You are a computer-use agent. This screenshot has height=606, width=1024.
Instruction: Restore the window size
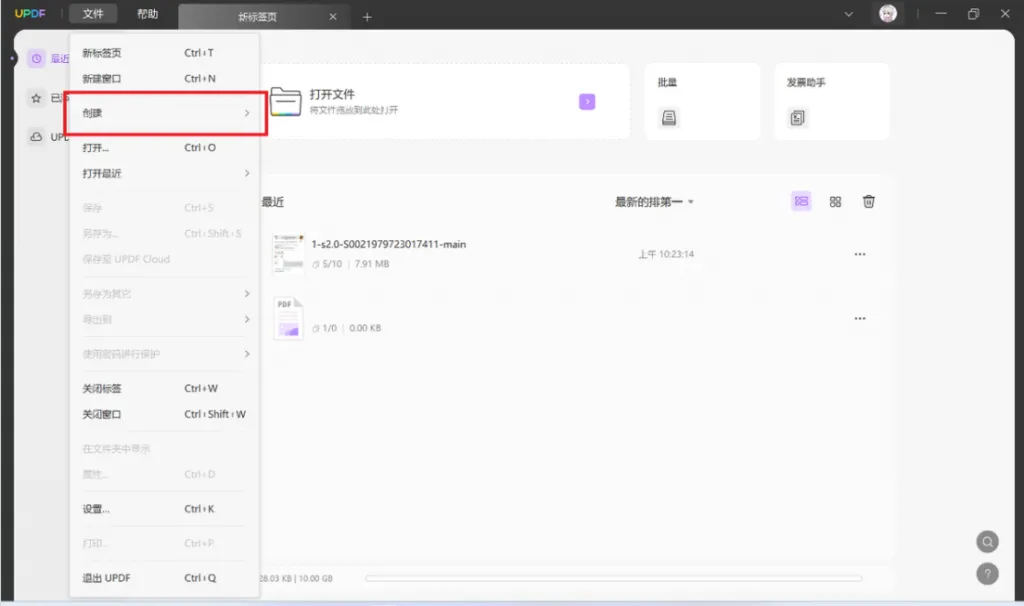pyautogui.click(x=973, y=14)
